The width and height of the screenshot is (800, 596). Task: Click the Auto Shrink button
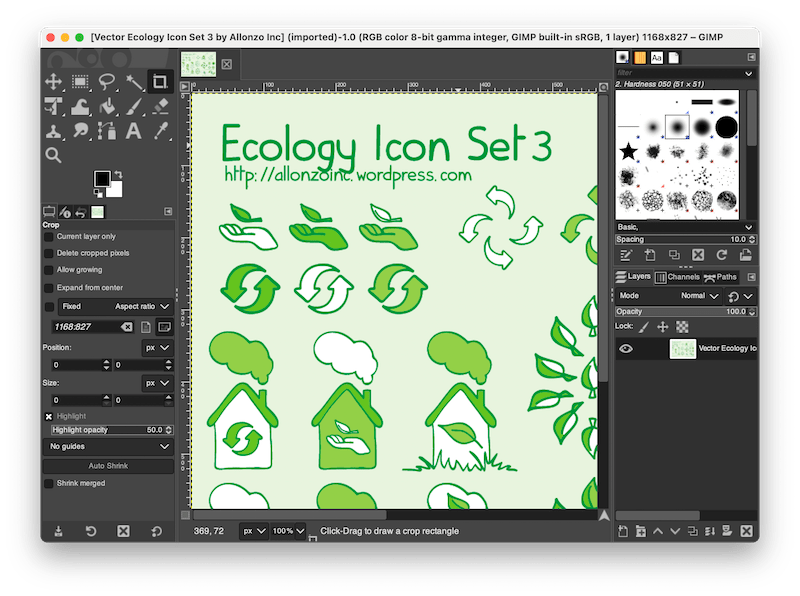(108, 466)
